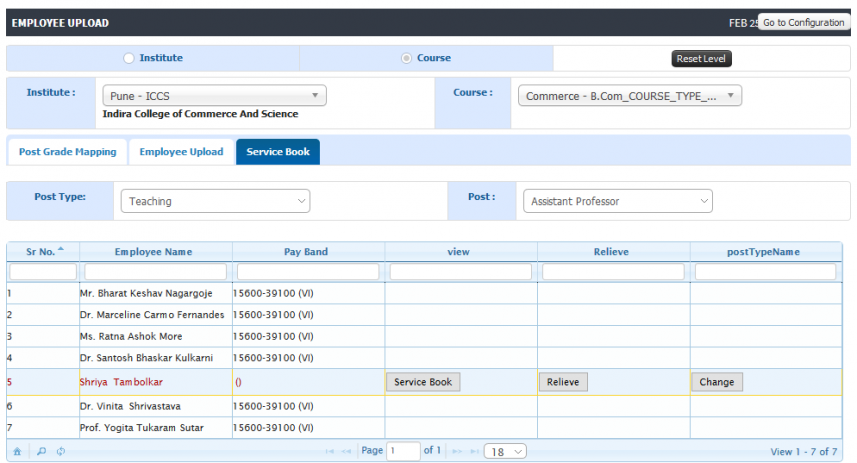
Task: Select row Dr. Vinita Shrivastava
Action: click(x=424, y=406)
